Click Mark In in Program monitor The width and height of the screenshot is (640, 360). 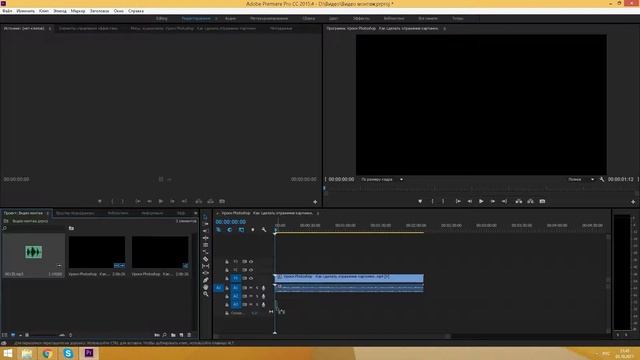pos(433,201)
